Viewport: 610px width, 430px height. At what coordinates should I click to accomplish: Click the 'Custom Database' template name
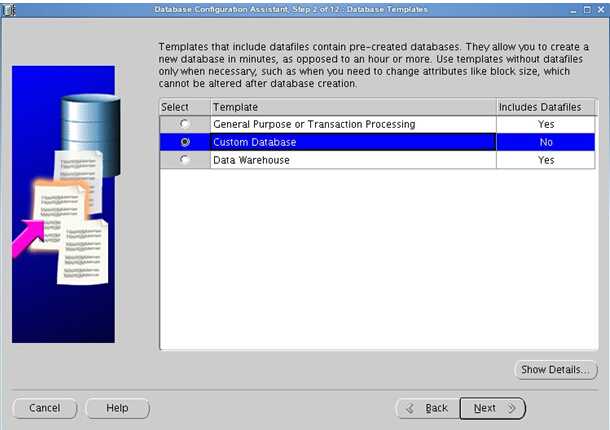coord(255,142)
